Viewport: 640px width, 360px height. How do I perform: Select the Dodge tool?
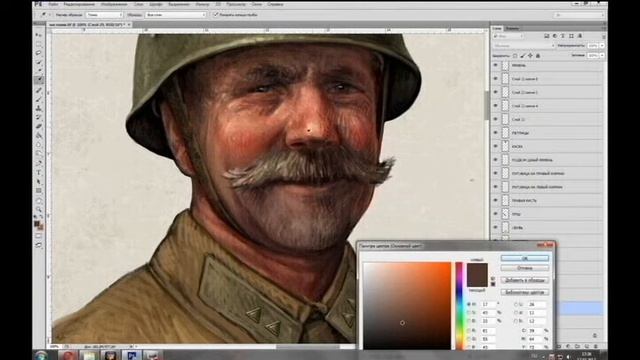coord(39,153)
